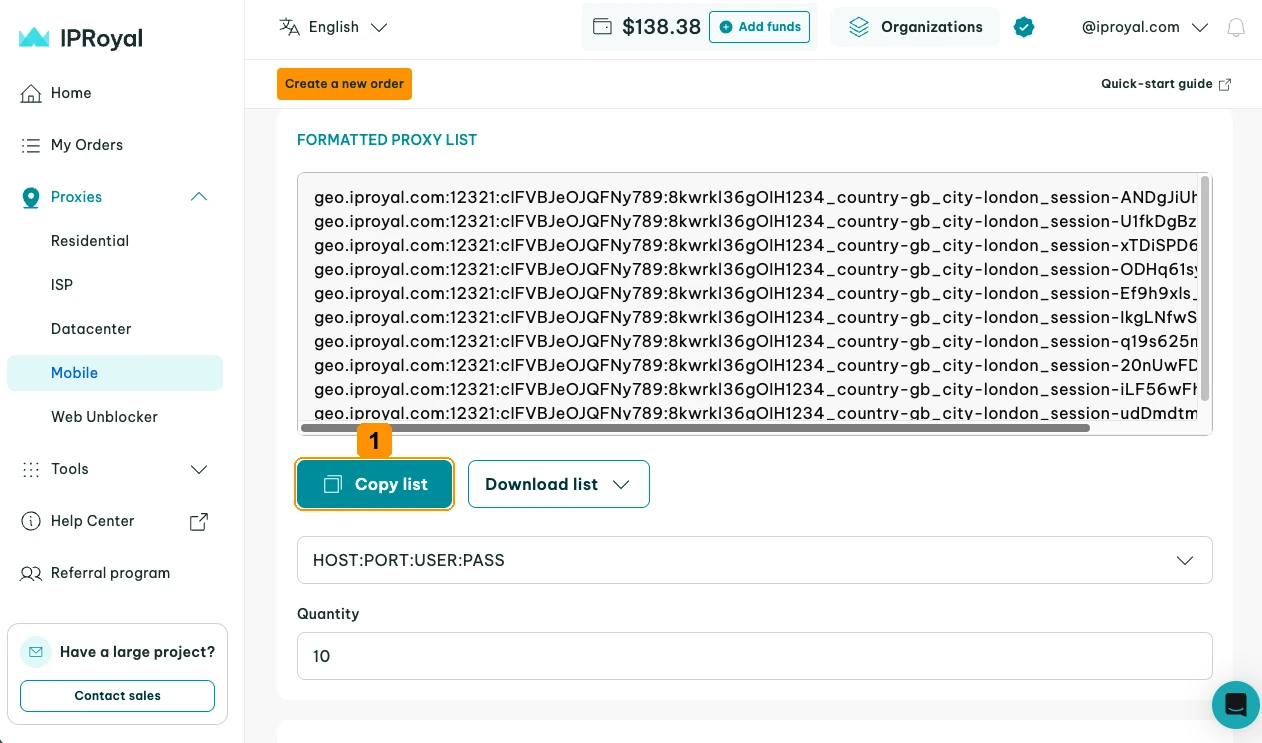1262x743 pixels.
Task: Open notifications bell icon
Action: point(1236,27)
